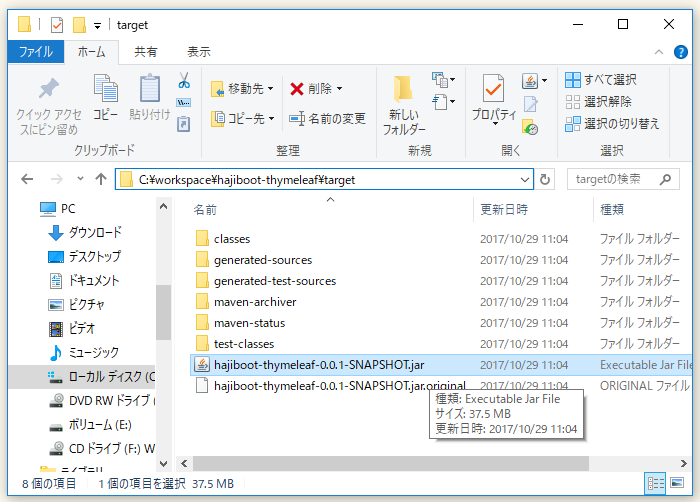Screen dimensions: 700x502
Task: Click the navigation pane's scroll down arrow
Action: point(163,464)
